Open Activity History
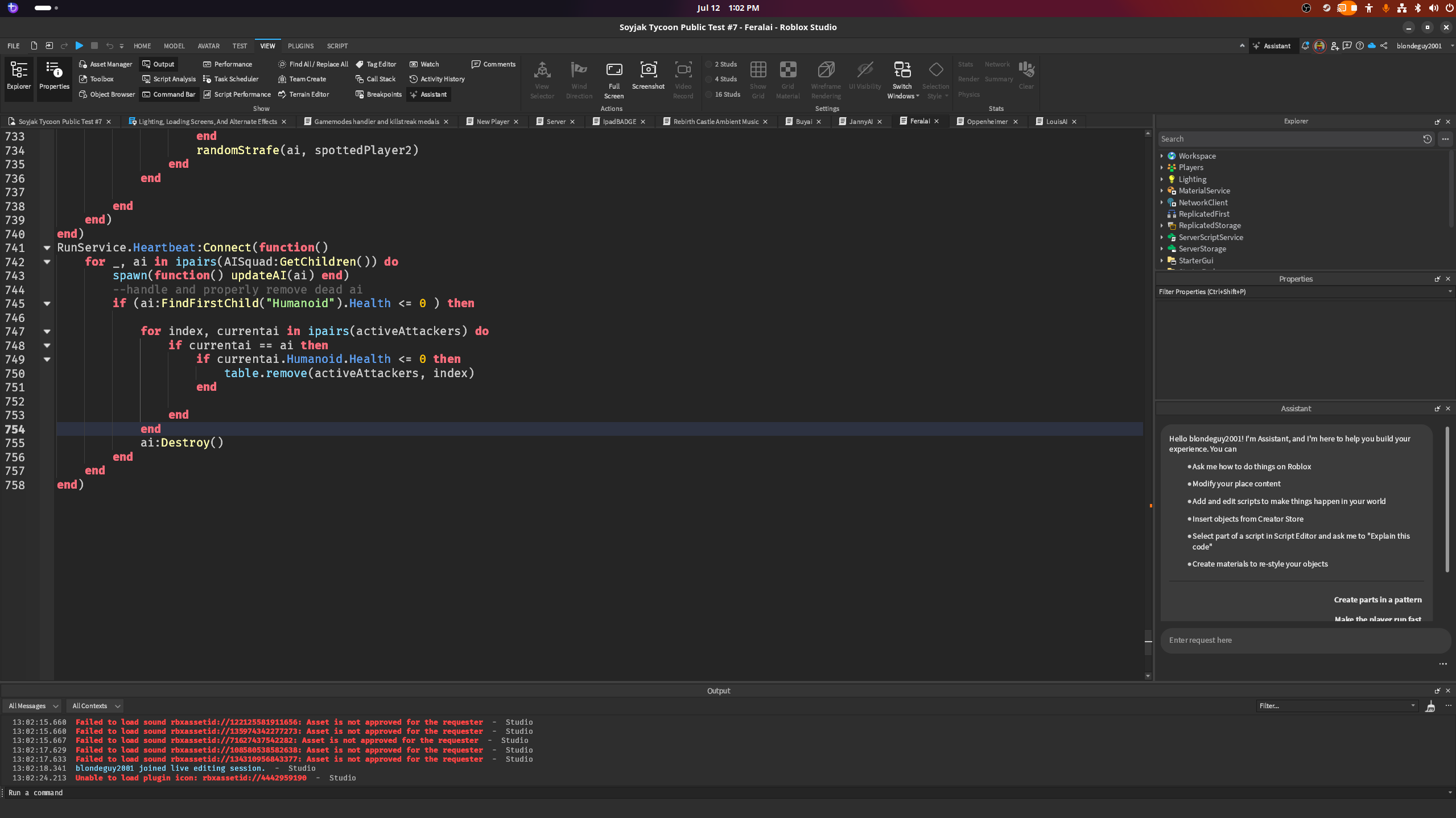Viewport: 1456px width, 818px height. pos(438,79)
